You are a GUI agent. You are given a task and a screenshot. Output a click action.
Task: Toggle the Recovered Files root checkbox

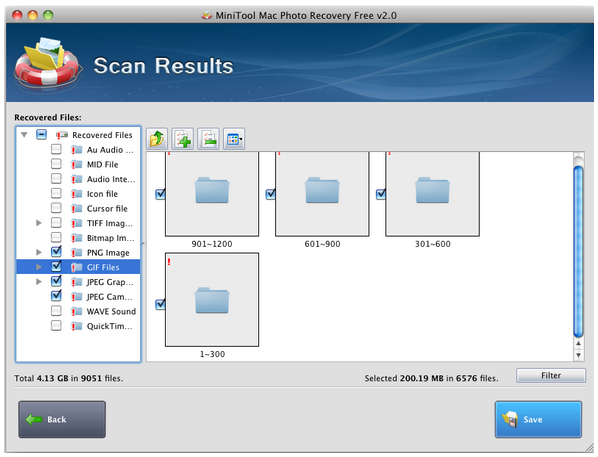41,135
